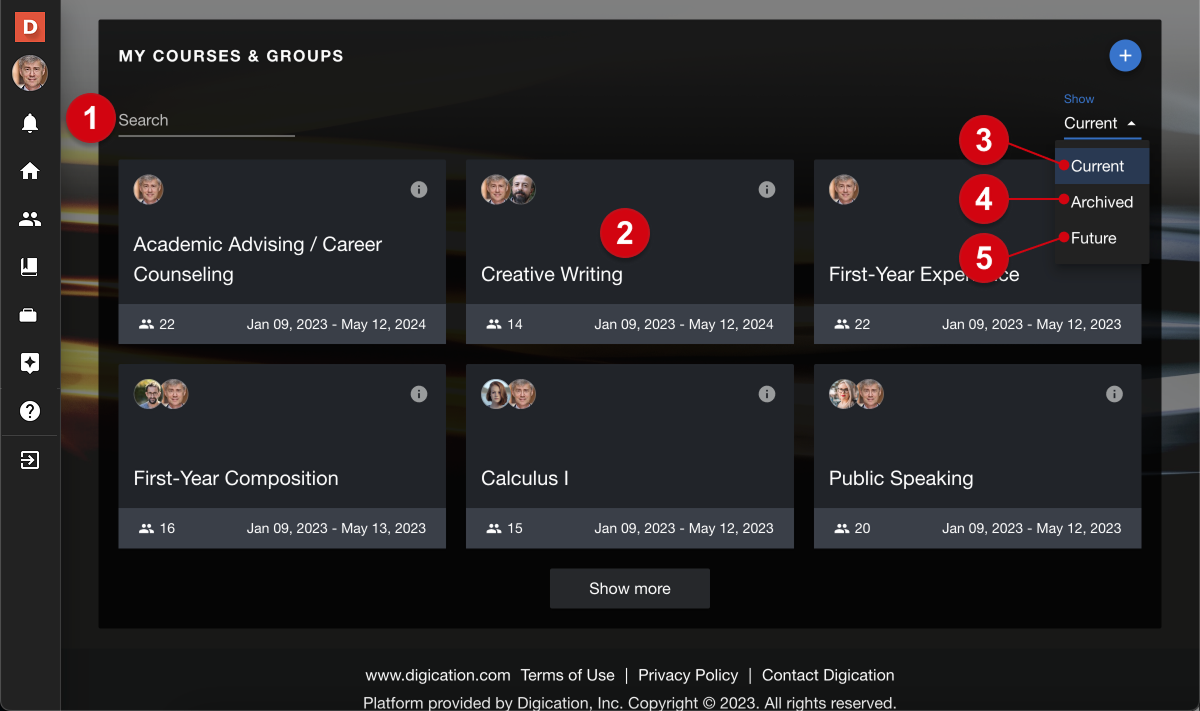Click into the Search courses field
The width and height of the screenshot is (1200, 711).
(x=206, y=121)
